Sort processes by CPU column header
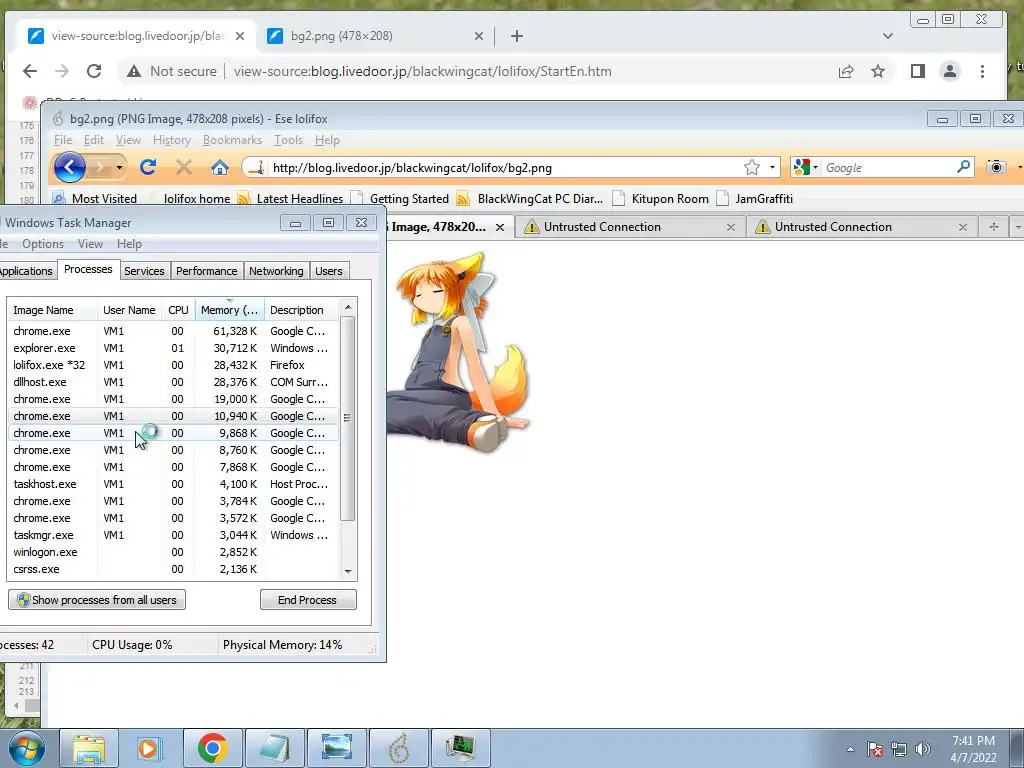Image resolution: width=1024 pixels, height=768 pixels. 178,310
